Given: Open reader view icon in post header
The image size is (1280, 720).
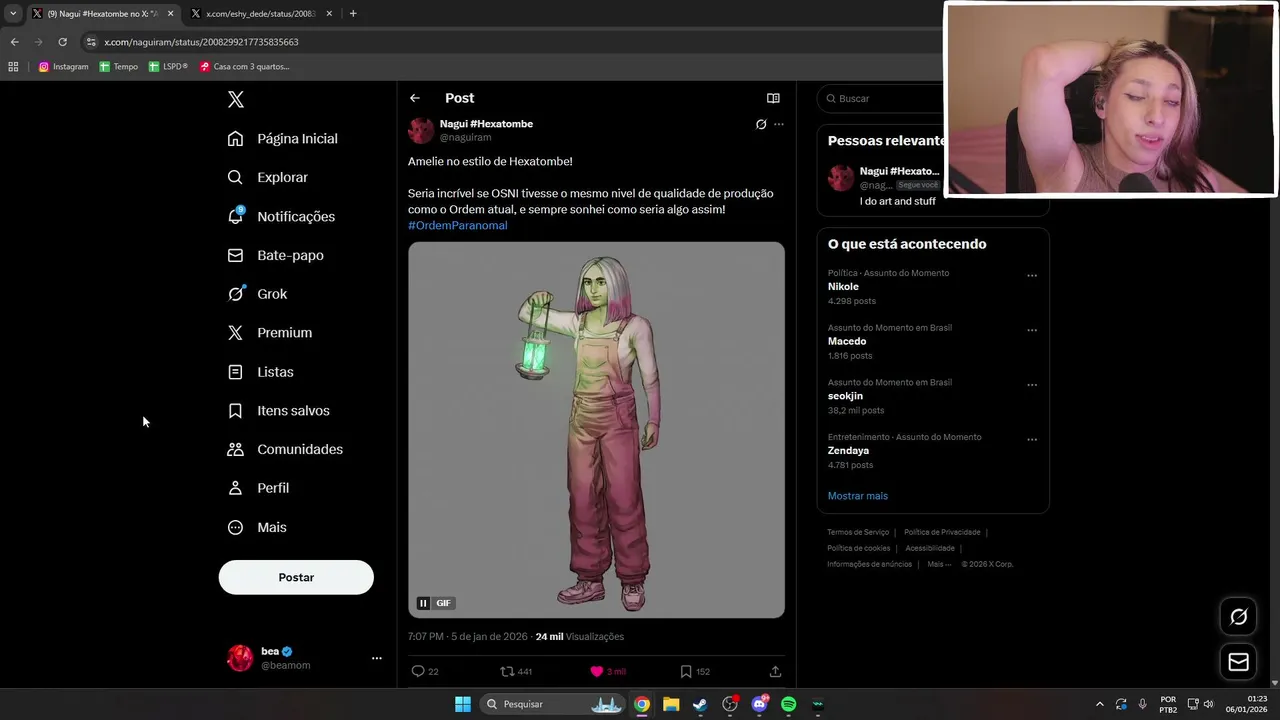Looking at the screenshot, I should (x=773, y=98).
